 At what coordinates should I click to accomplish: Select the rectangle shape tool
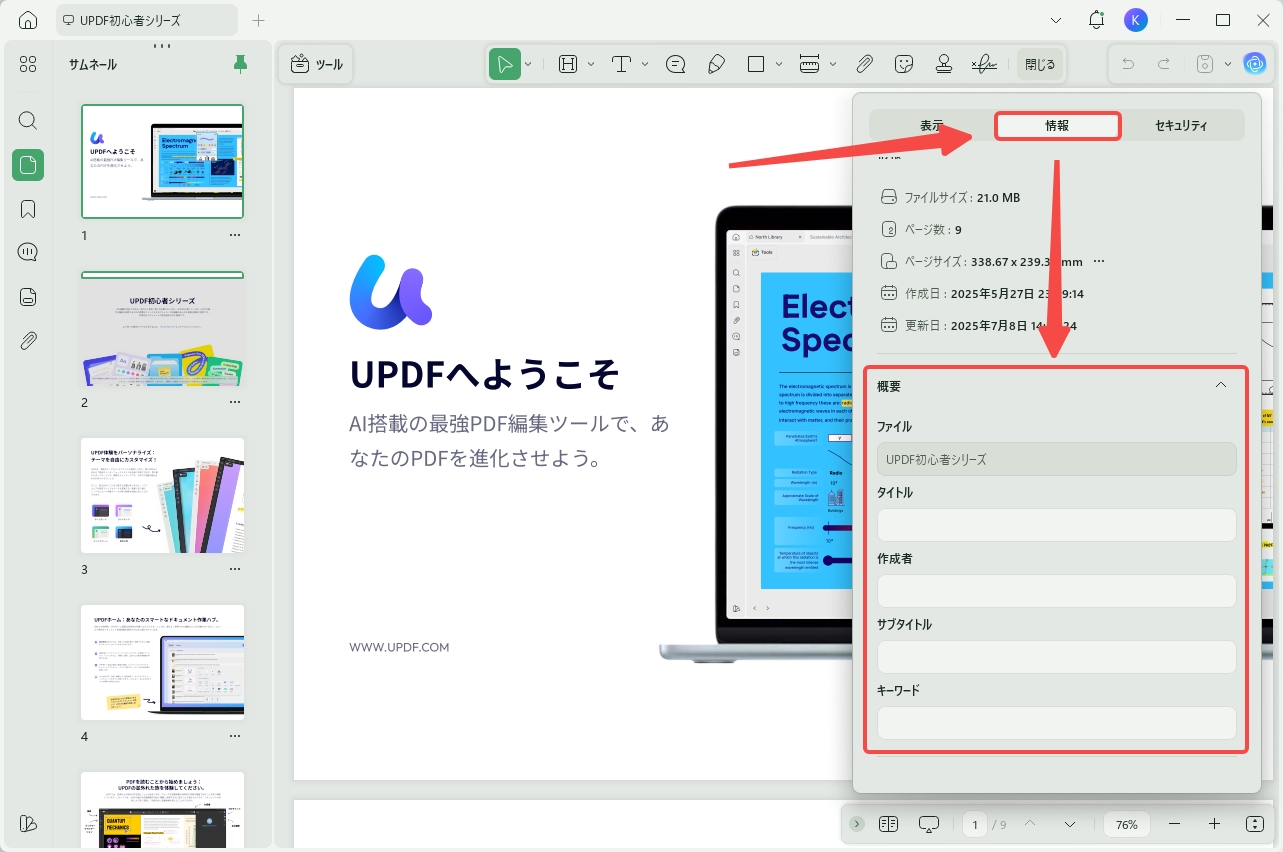[x=756, y=64]
